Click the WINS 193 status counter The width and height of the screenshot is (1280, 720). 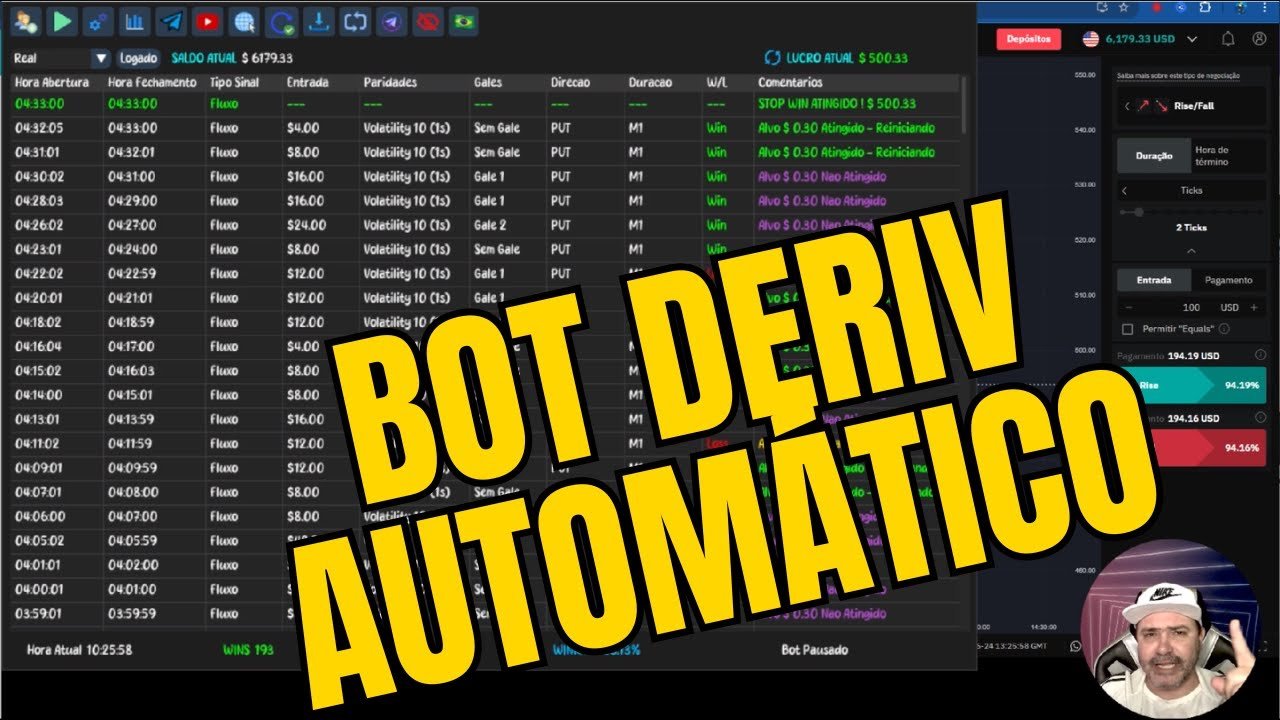(x=248, y=650)
